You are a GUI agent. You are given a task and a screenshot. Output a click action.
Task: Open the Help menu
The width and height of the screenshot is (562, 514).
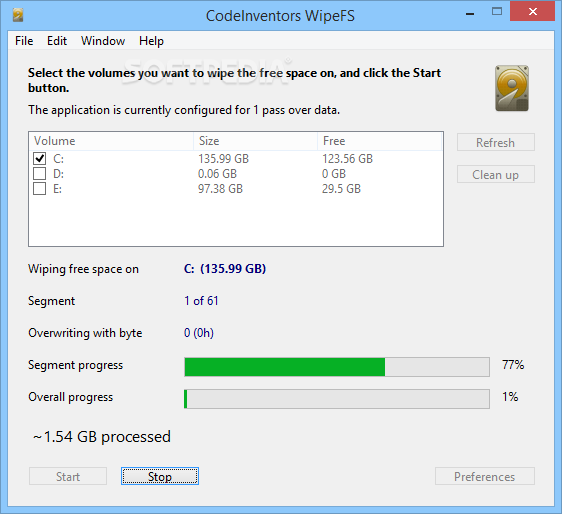pyautogui.click(x=151, y=41)
